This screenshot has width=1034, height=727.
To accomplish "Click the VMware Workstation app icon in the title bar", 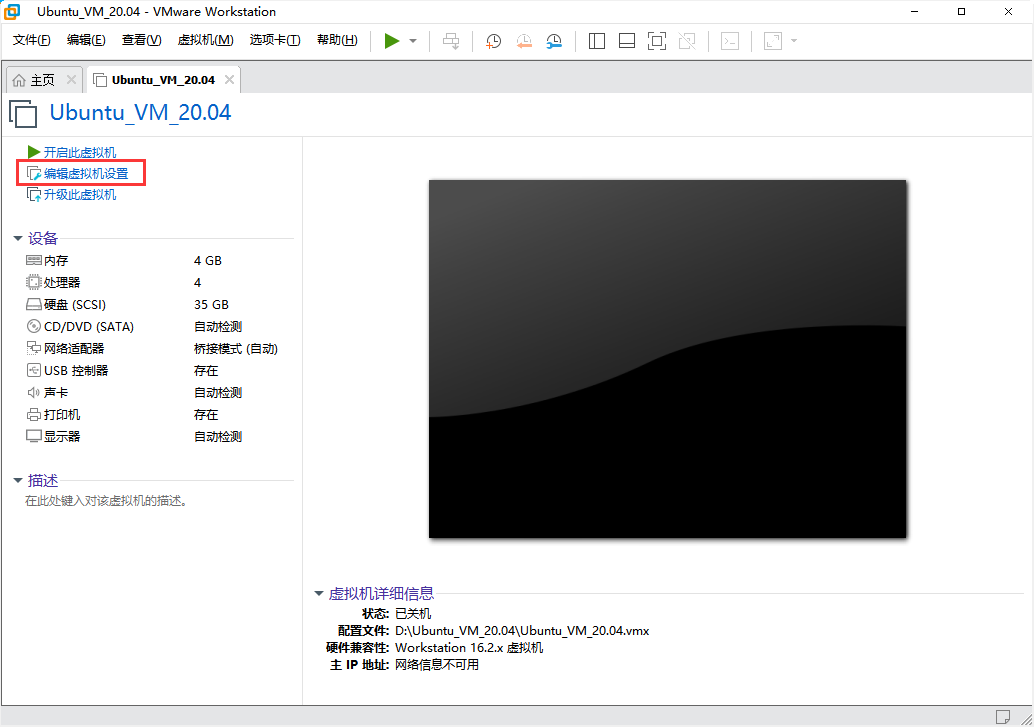I will [x=12, y=11].
